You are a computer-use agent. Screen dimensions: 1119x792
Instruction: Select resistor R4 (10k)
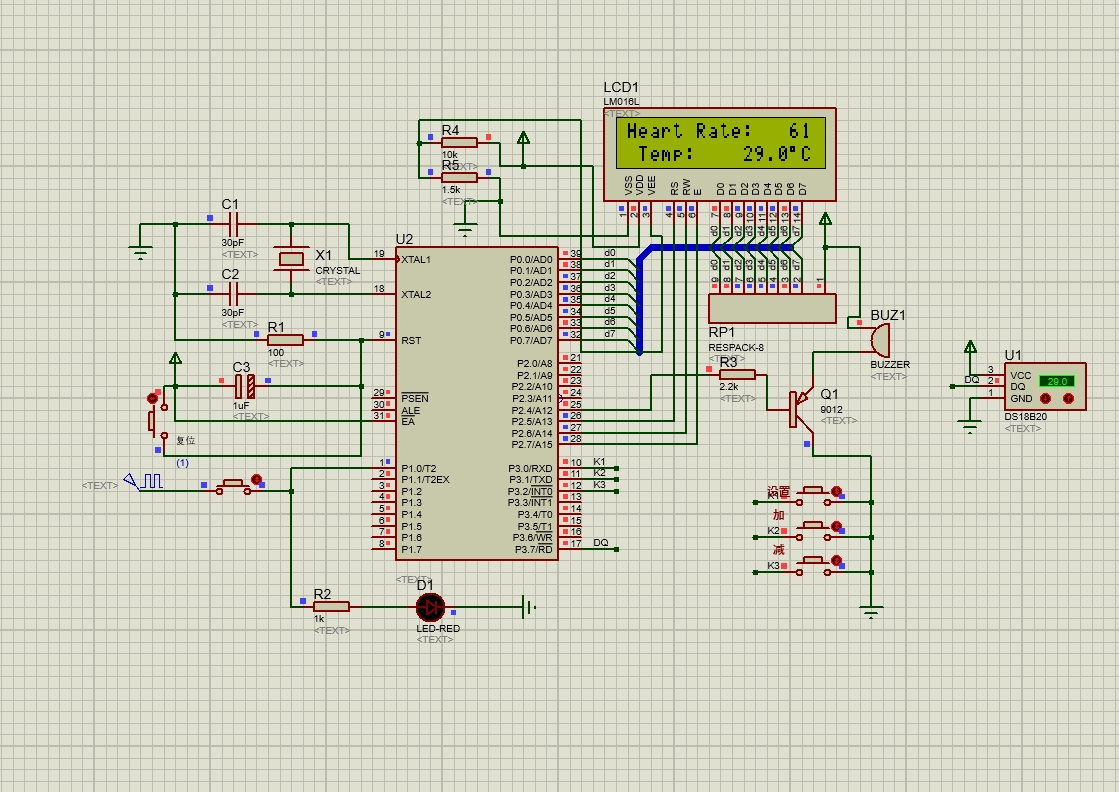tap(459, 143)
